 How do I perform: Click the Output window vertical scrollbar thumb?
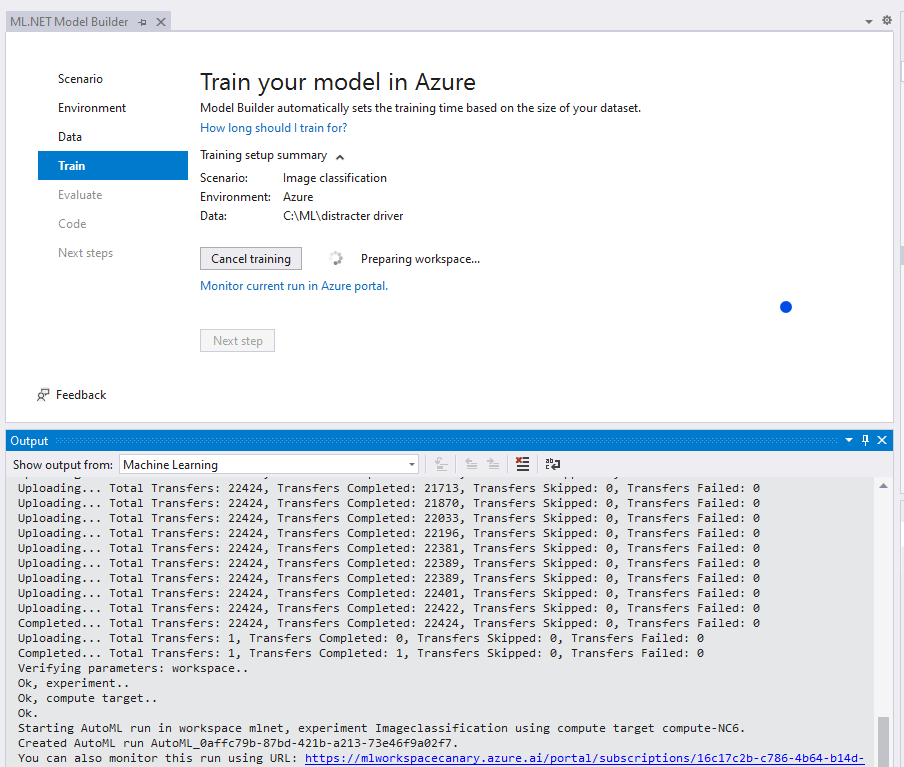click(882, 740)
